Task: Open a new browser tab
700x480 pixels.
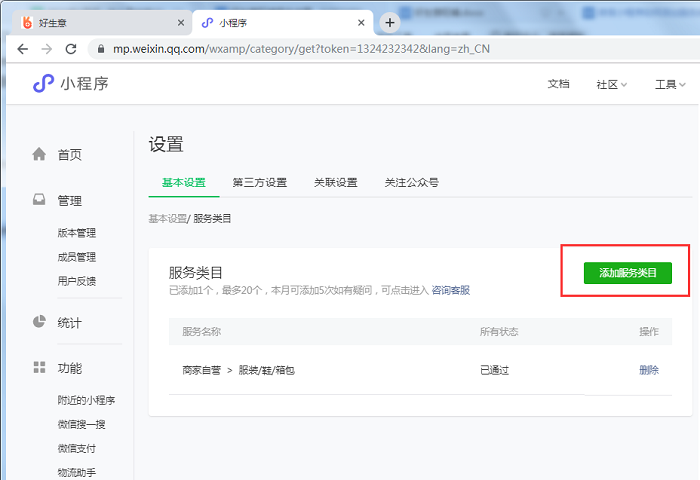Action: pos(390,22)
